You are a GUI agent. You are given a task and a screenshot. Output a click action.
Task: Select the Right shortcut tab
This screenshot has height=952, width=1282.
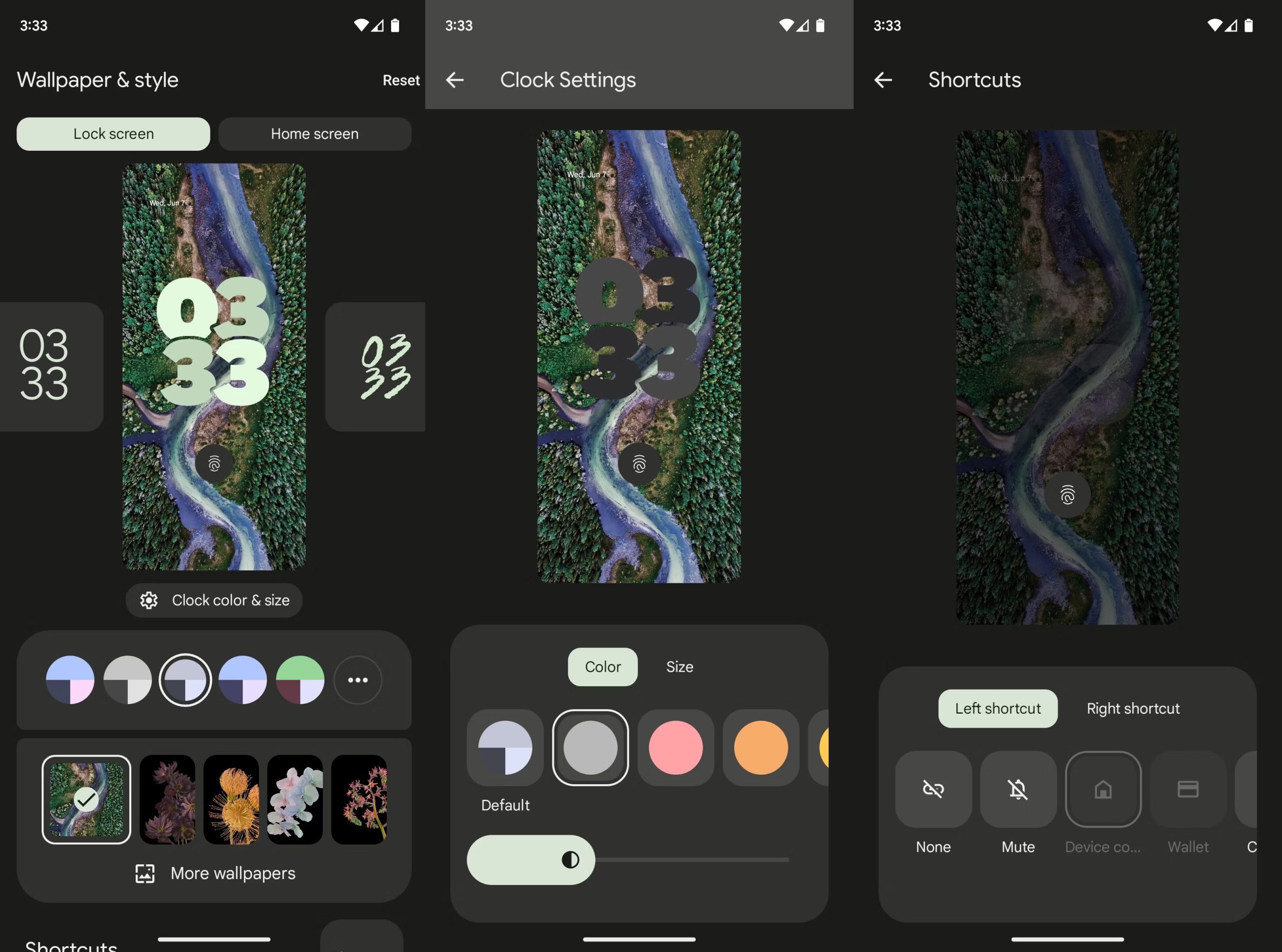click(x=1132, y=708)
